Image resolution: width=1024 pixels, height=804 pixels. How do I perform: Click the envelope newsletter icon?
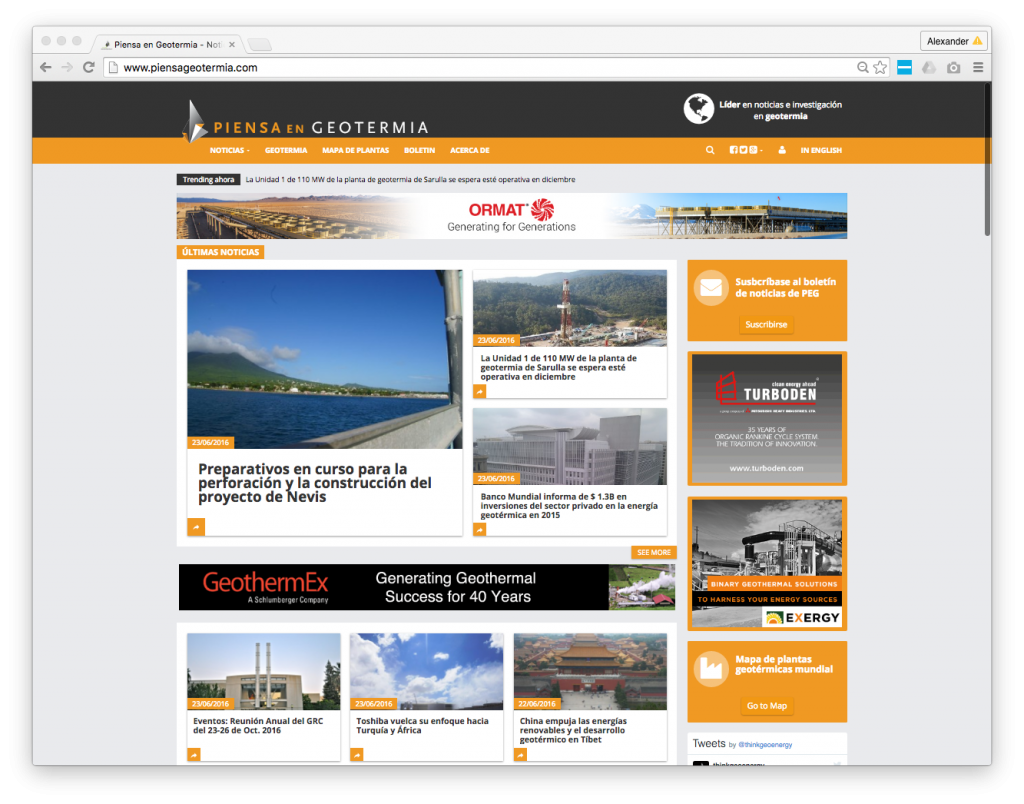coord(711,287)
